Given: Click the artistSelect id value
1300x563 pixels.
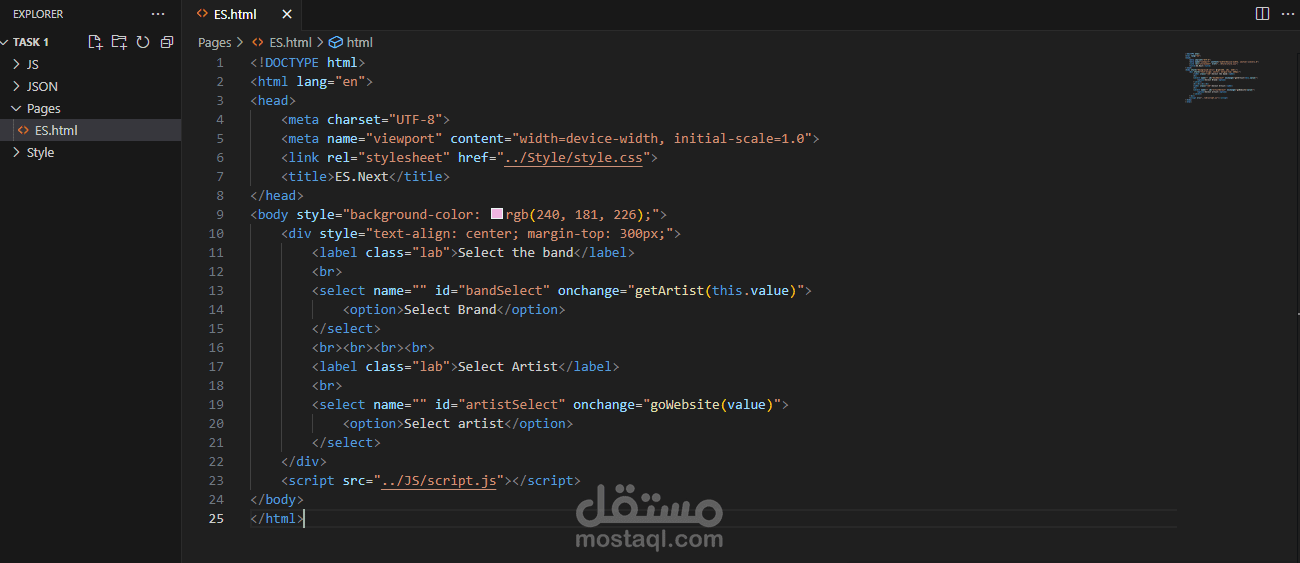Looking at the screenshot, I should 512,404.
